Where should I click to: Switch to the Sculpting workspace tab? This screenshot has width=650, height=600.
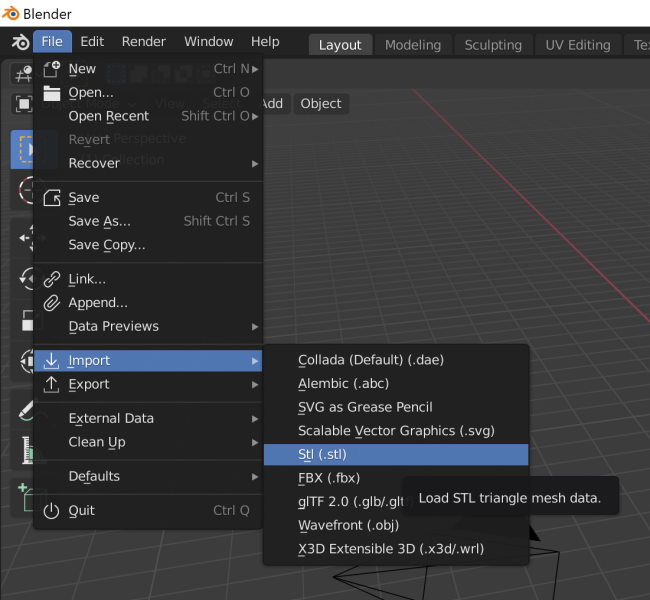493,45
